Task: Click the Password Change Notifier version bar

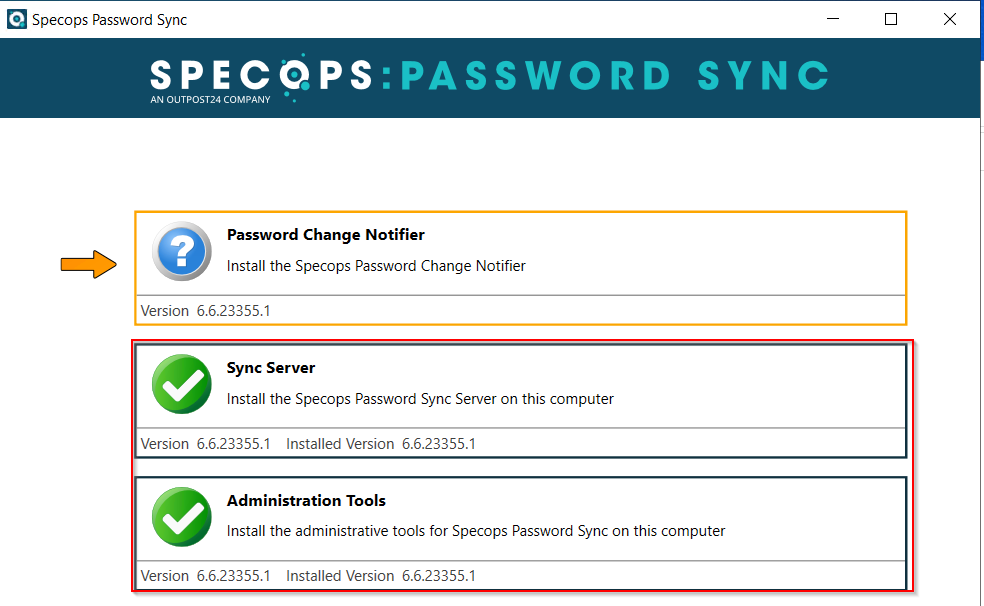Action: [x=521, y=310]
